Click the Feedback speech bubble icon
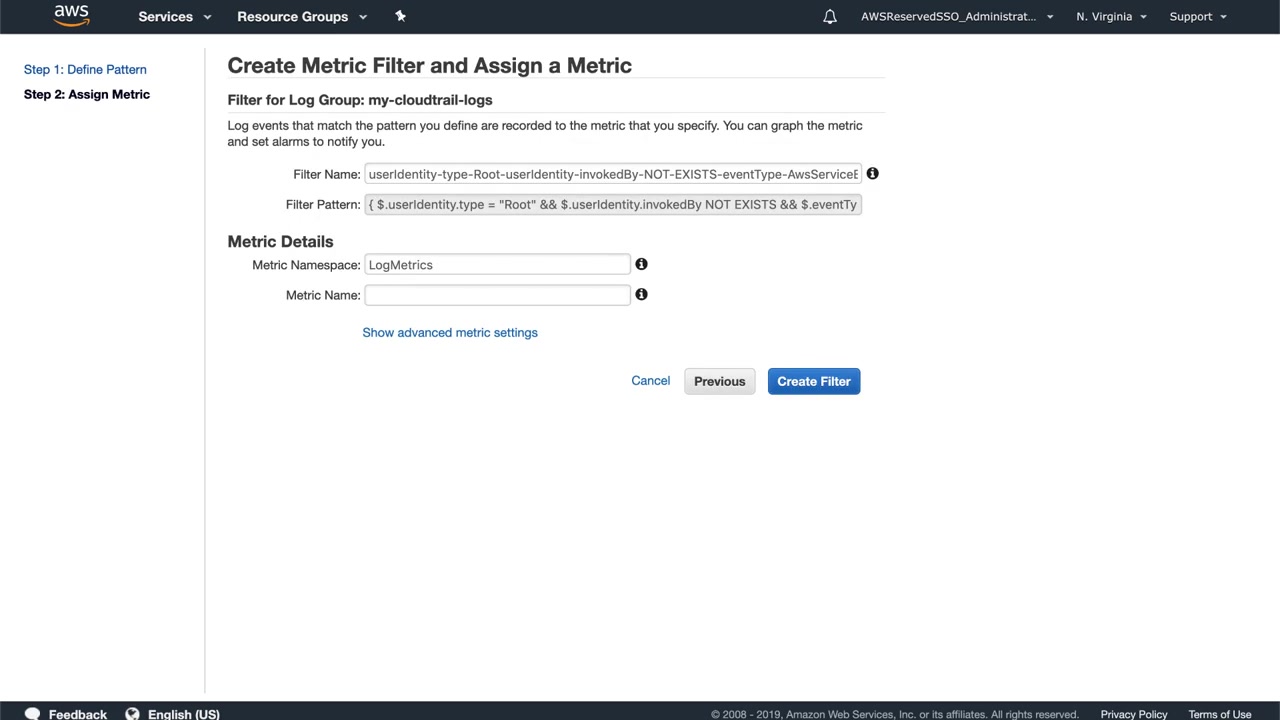 (32, 713)
